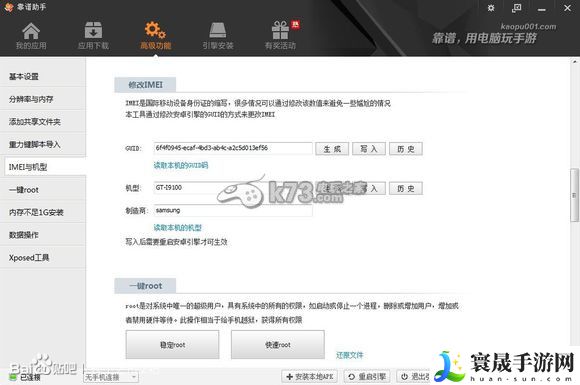
Task: Click the 稳定root button
Action: point(172,345)
